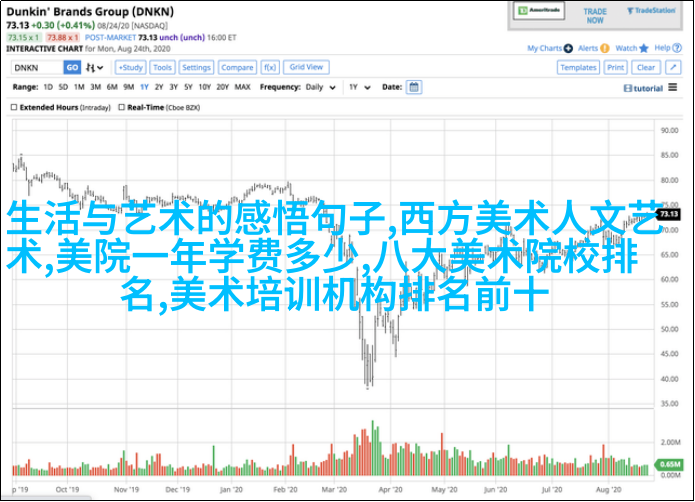Select the 1Y range
Screen dimensions: 695x502
(x=144, y=87)
